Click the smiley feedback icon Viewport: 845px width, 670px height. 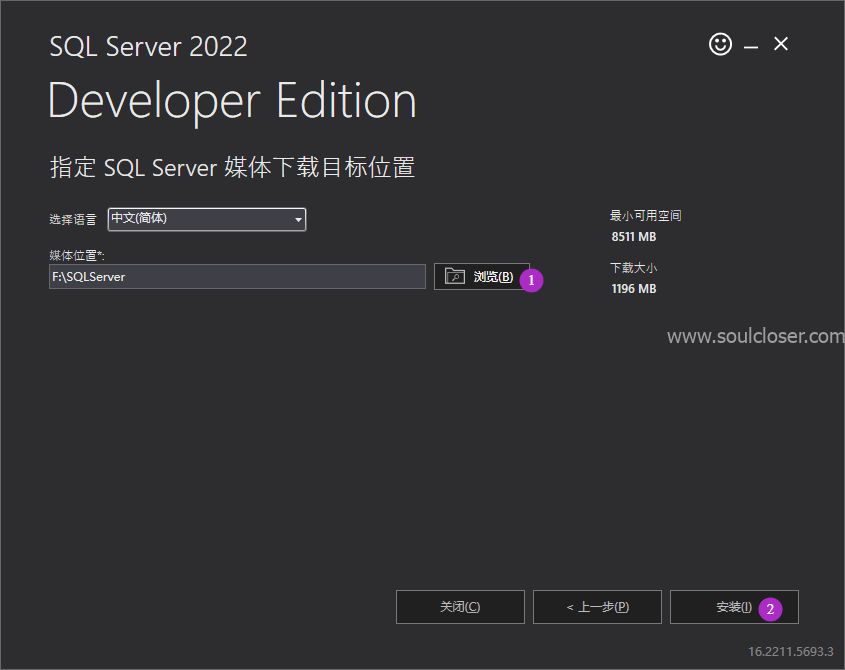[720, 44]
